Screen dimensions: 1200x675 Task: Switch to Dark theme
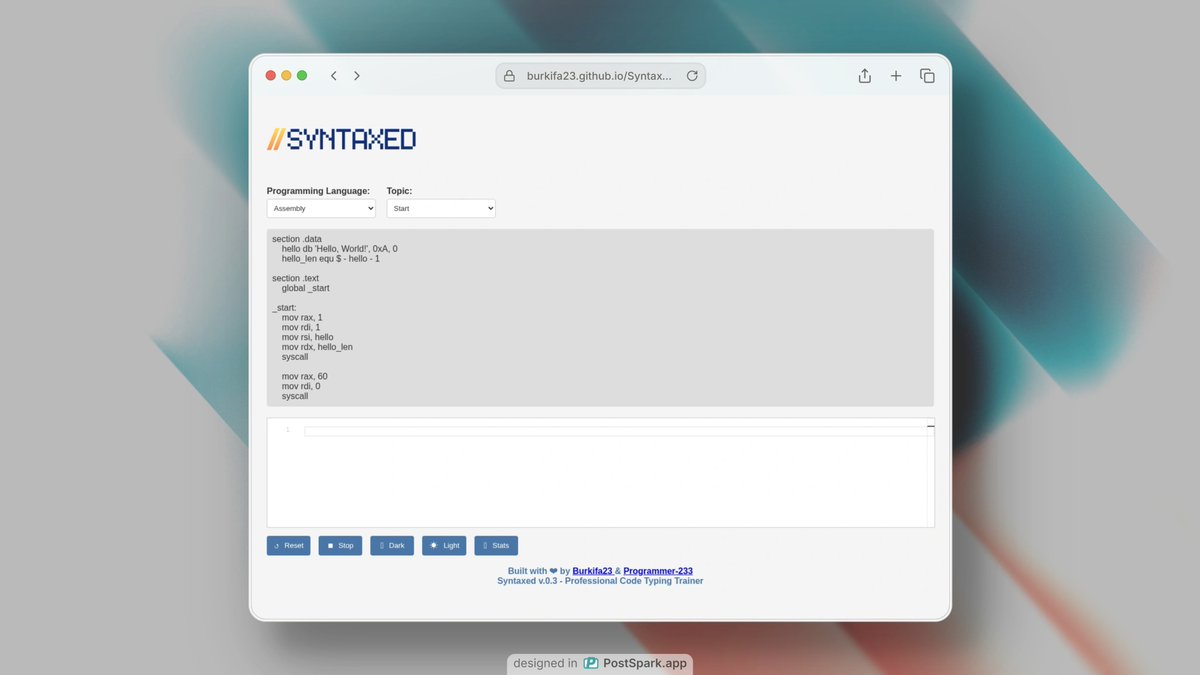pos(392,546)
